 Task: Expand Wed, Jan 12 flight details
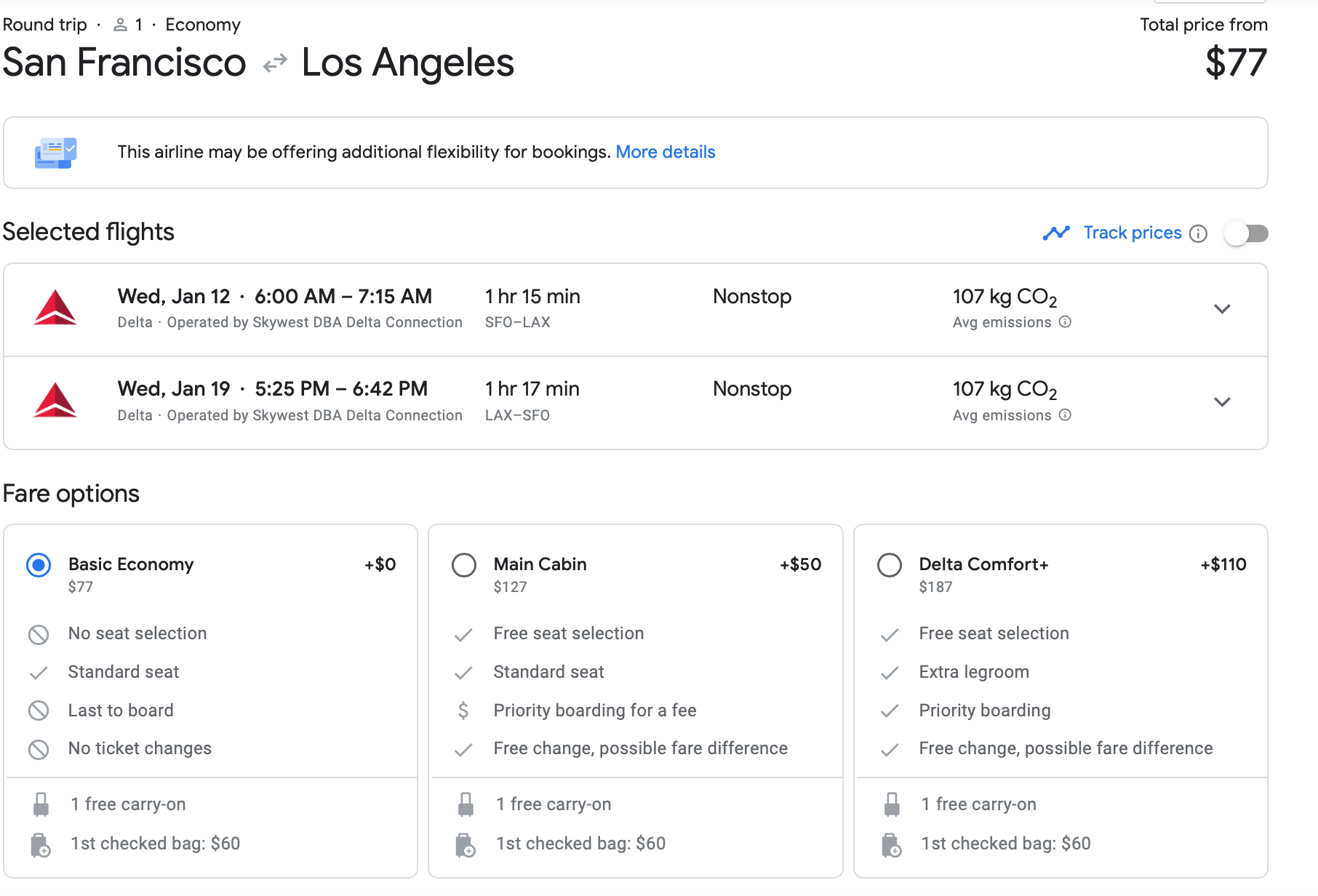click(1222, 309)
